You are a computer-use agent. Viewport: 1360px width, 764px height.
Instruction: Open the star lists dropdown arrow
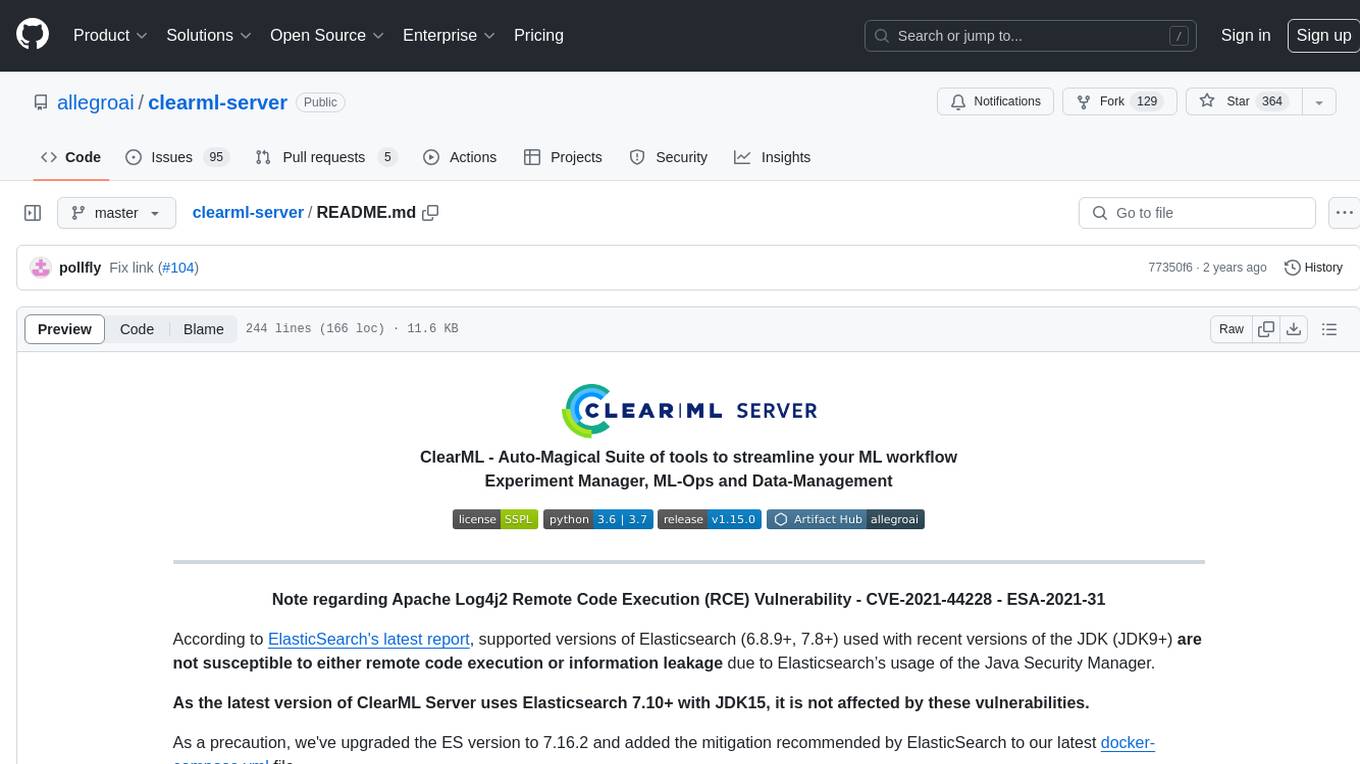tap(1319, 102)
